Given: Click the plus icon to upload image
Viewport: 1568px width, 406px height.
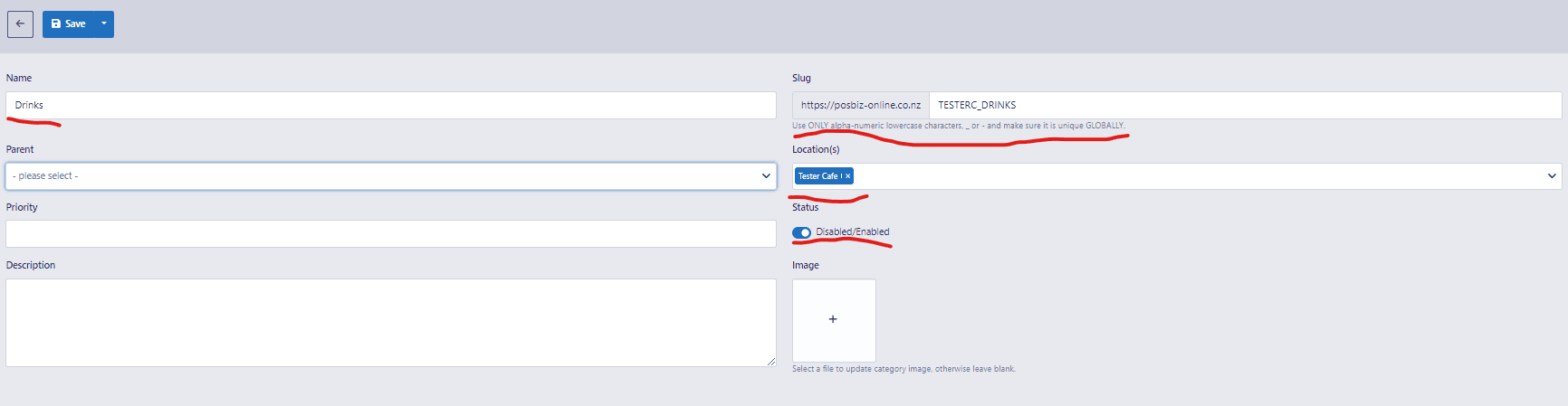Looking at the screenshot, I should [833, 319].
